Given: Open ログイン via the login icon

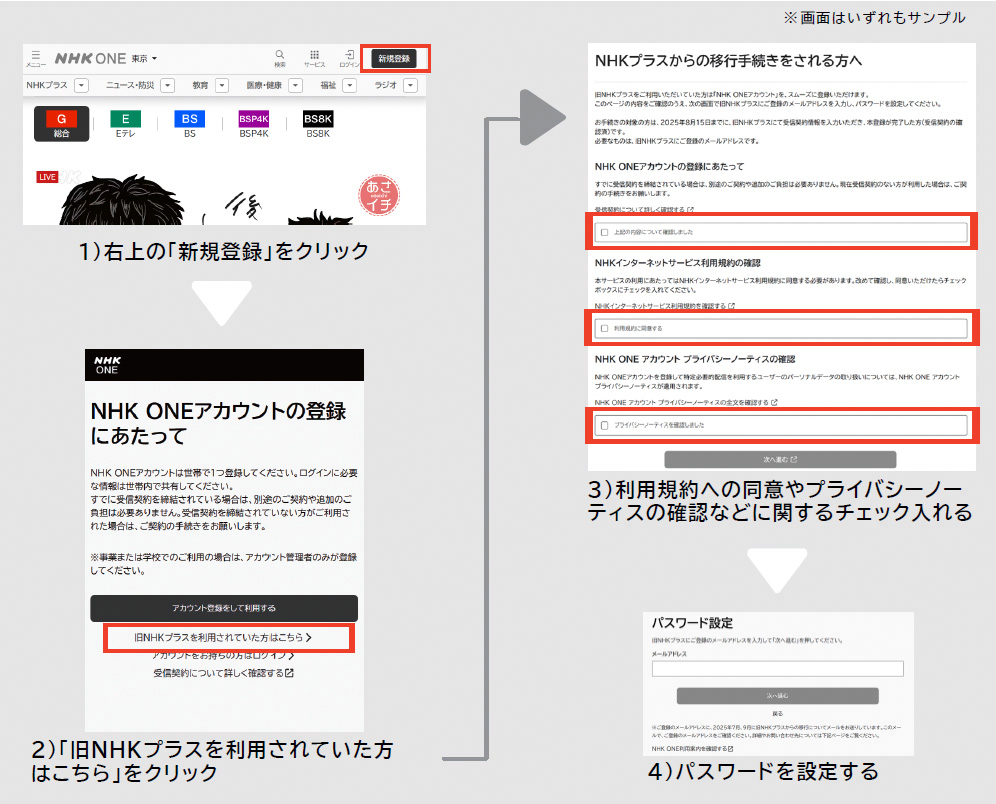Looking at the screenshot, I should [351, 55].
